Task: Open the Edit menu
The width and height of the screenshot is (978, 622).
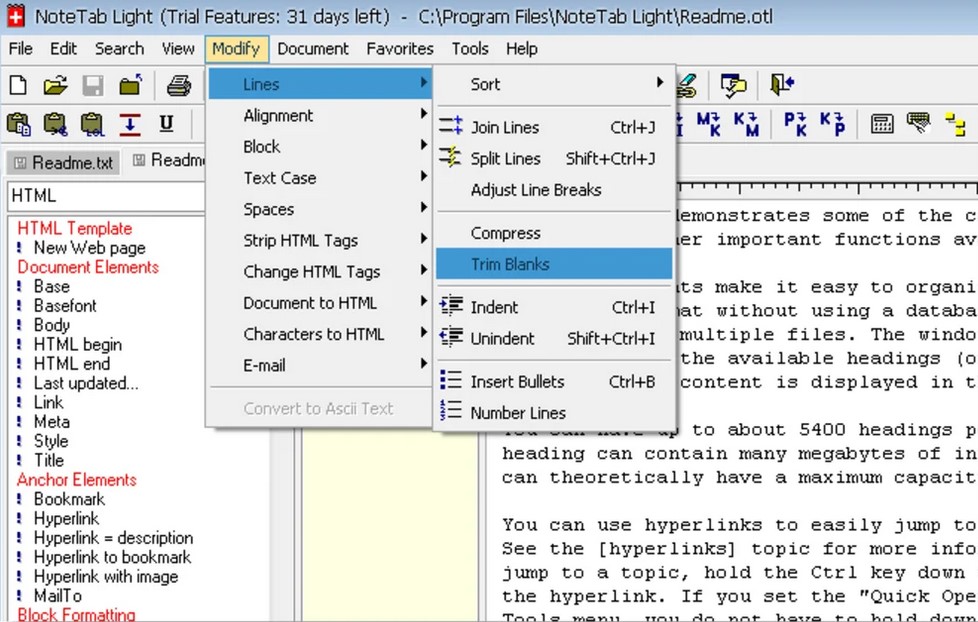Action: 64,49
